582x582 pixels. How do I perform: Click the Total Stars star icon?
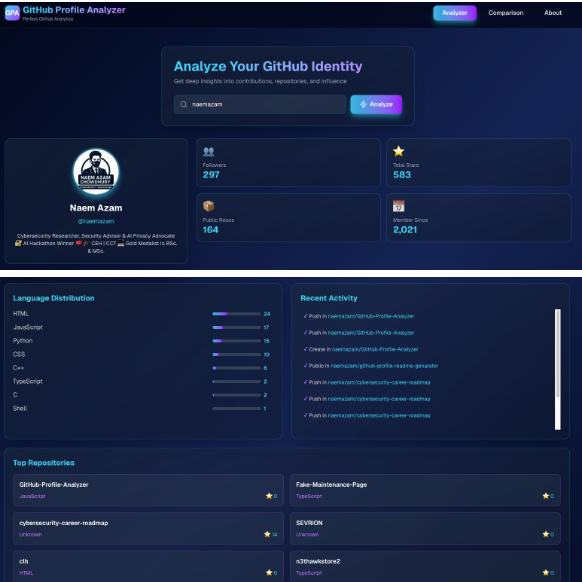pyautogui.click(x=398, y=151)
